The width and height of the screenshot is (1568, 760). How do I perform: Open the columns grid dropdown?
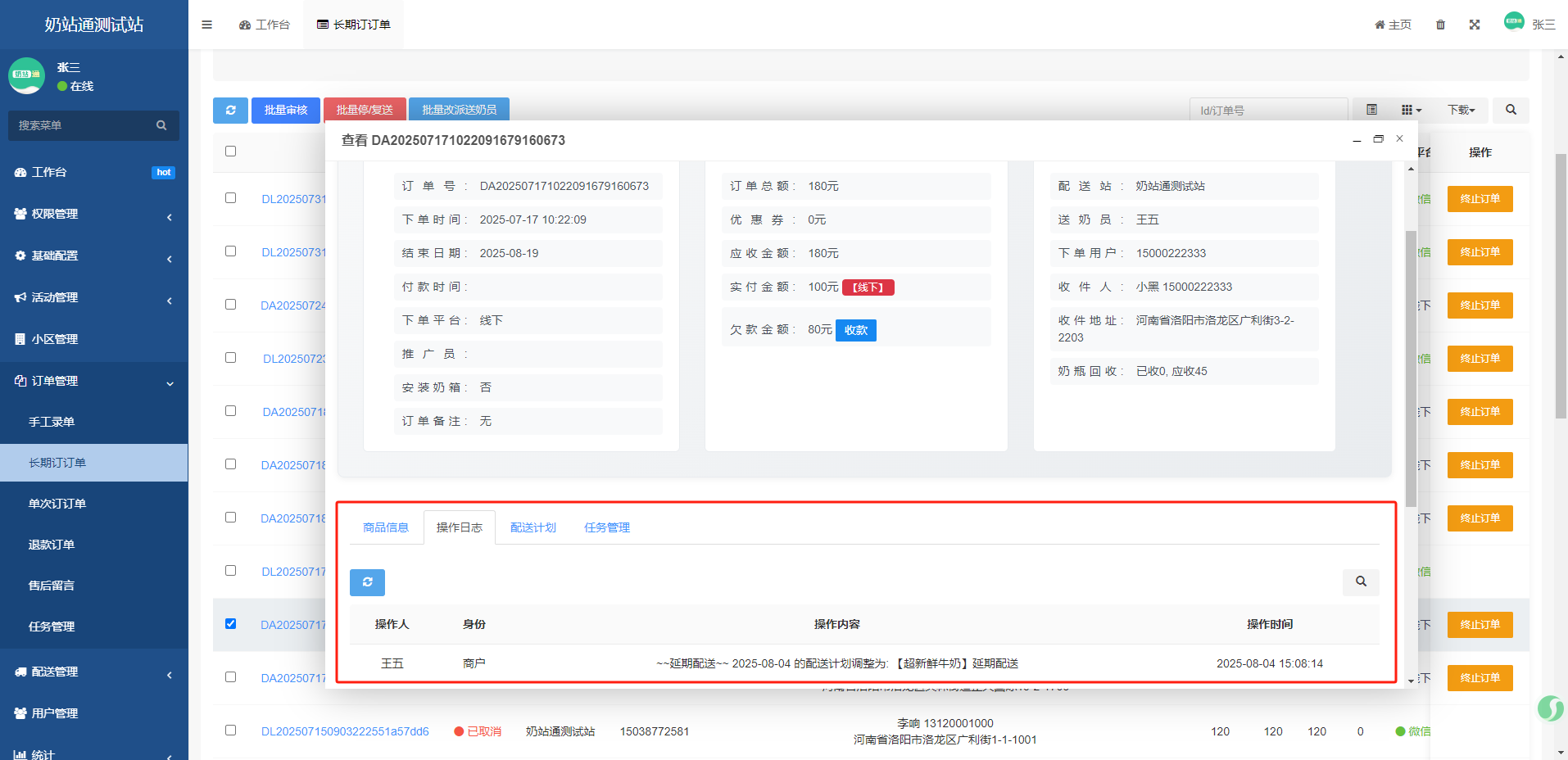click(1411, 110)
